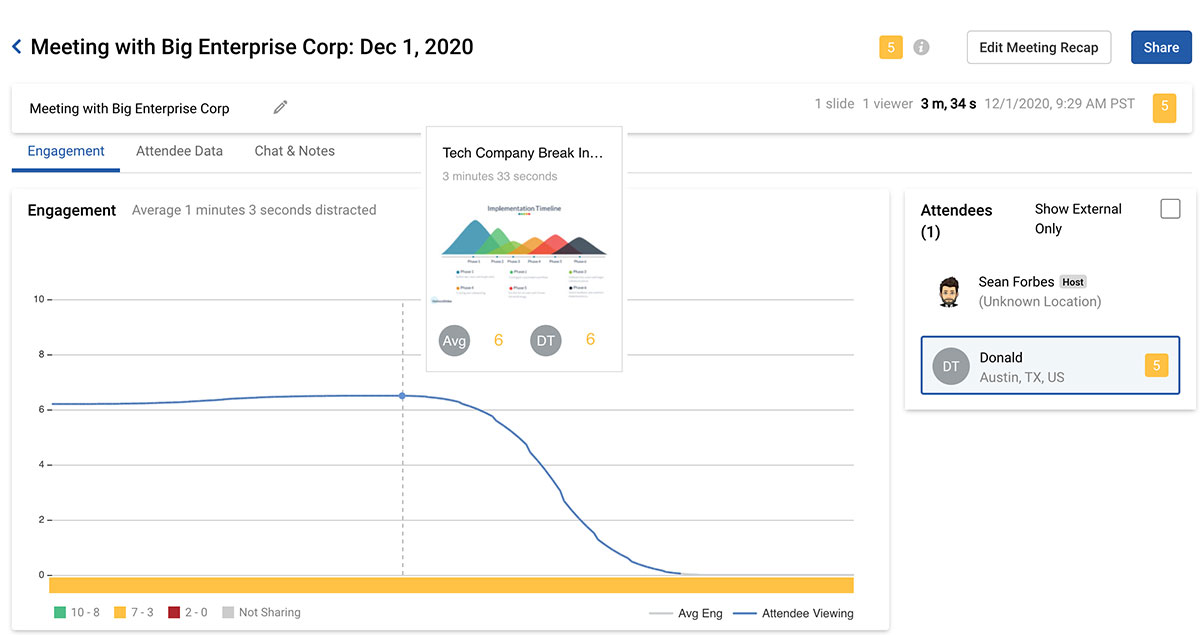Image resolution: width=1200 pixels, height=635 pixels.
Task: Click the yellow 7 - 3 legend swatch
Action: 119,612
